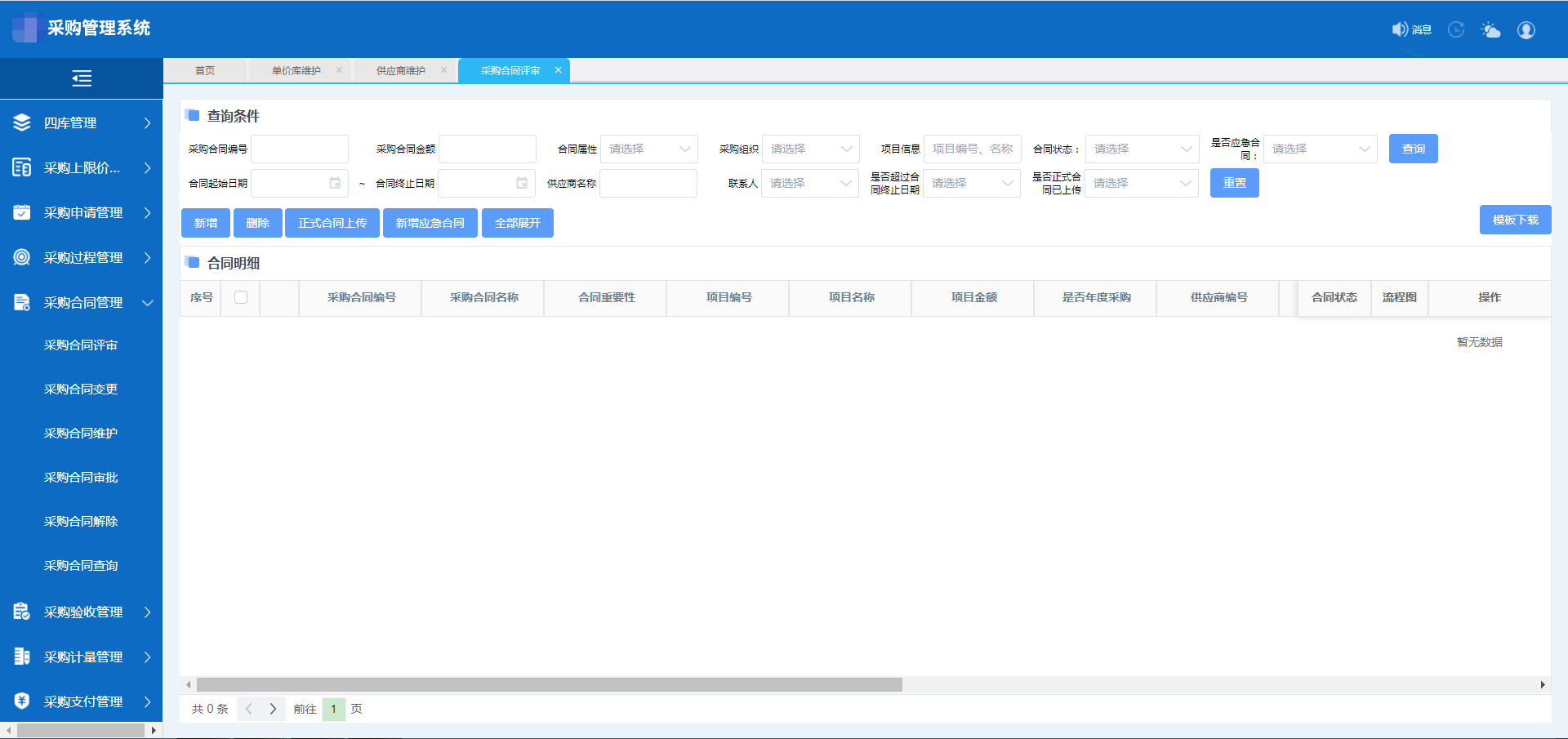1568x739 pixels.
Task: Click the table horizontal scrollbar thumb
Action: click(550, 685)
